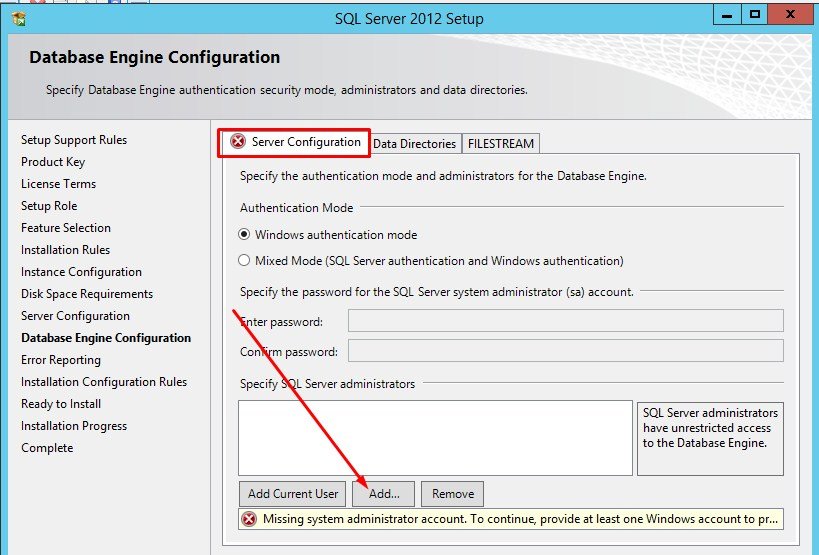Switch to the FILESTREAM tab
819x555 pixels.
tap(501, 144)
